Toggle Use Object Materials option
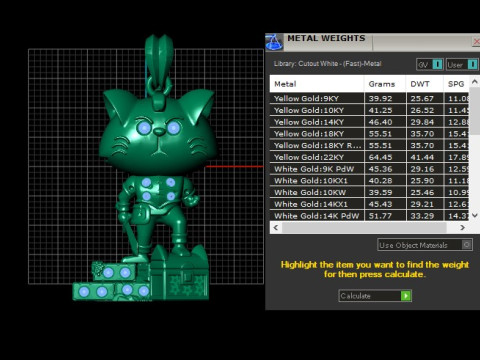 (425, 245)
